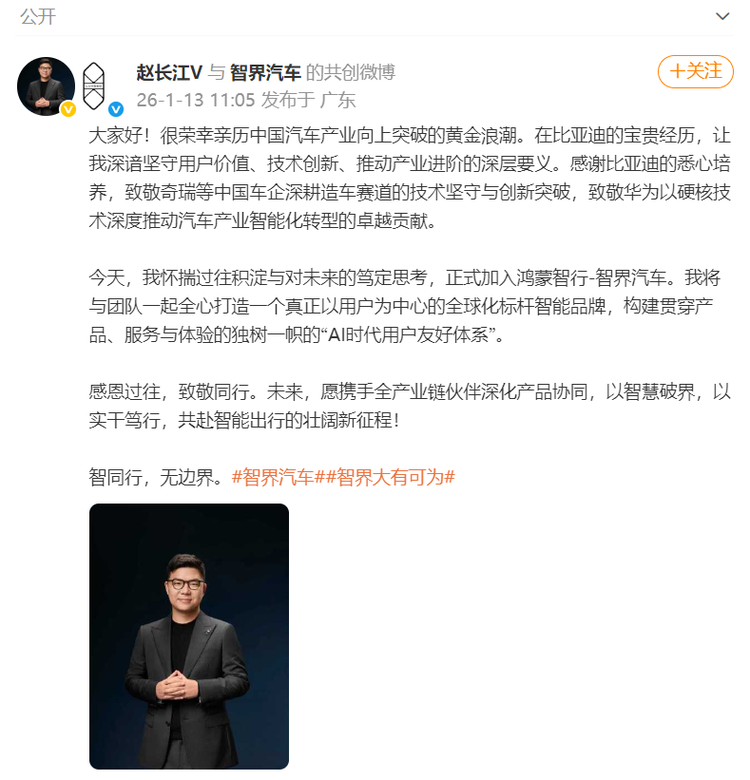Expand the chevron menu beside 公开

(722, 16)
